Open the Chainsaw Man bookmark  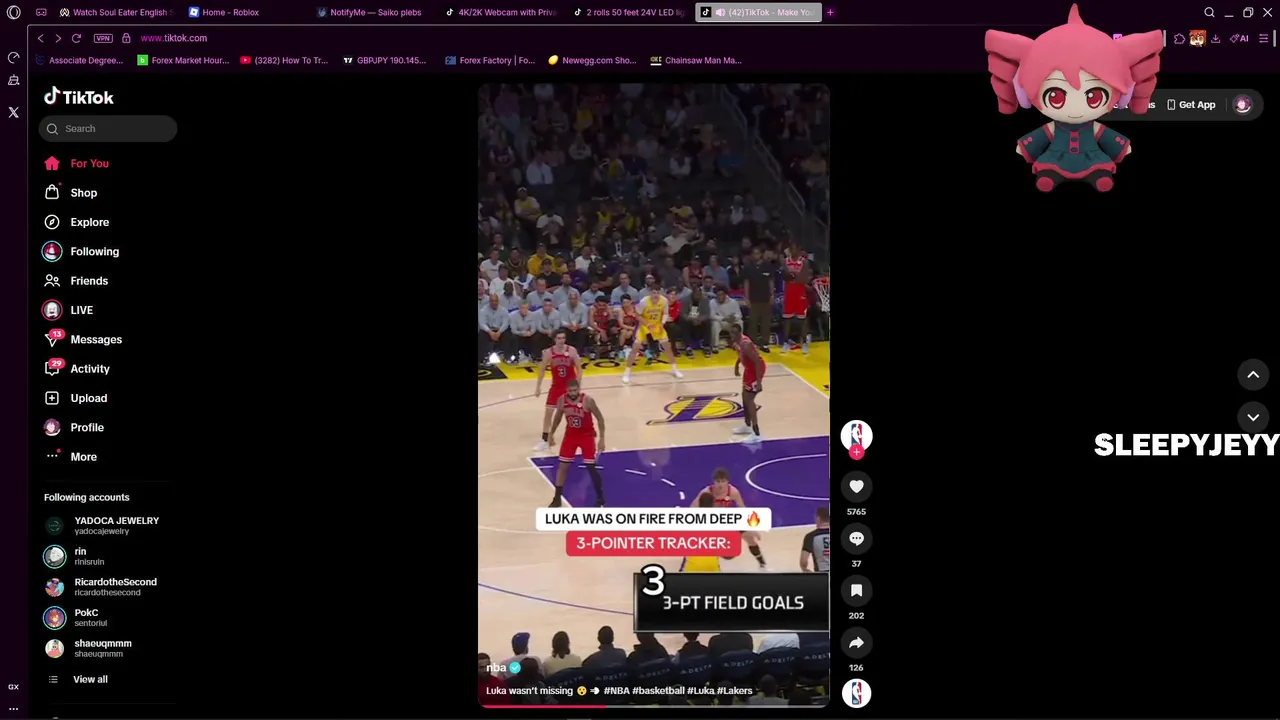click(696, 60)
